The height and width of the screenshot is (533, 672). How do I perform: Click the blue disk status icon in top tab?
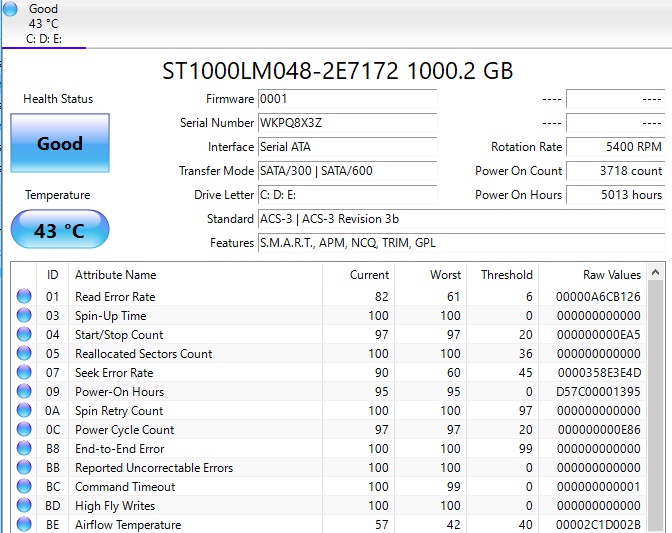point(10,9)
